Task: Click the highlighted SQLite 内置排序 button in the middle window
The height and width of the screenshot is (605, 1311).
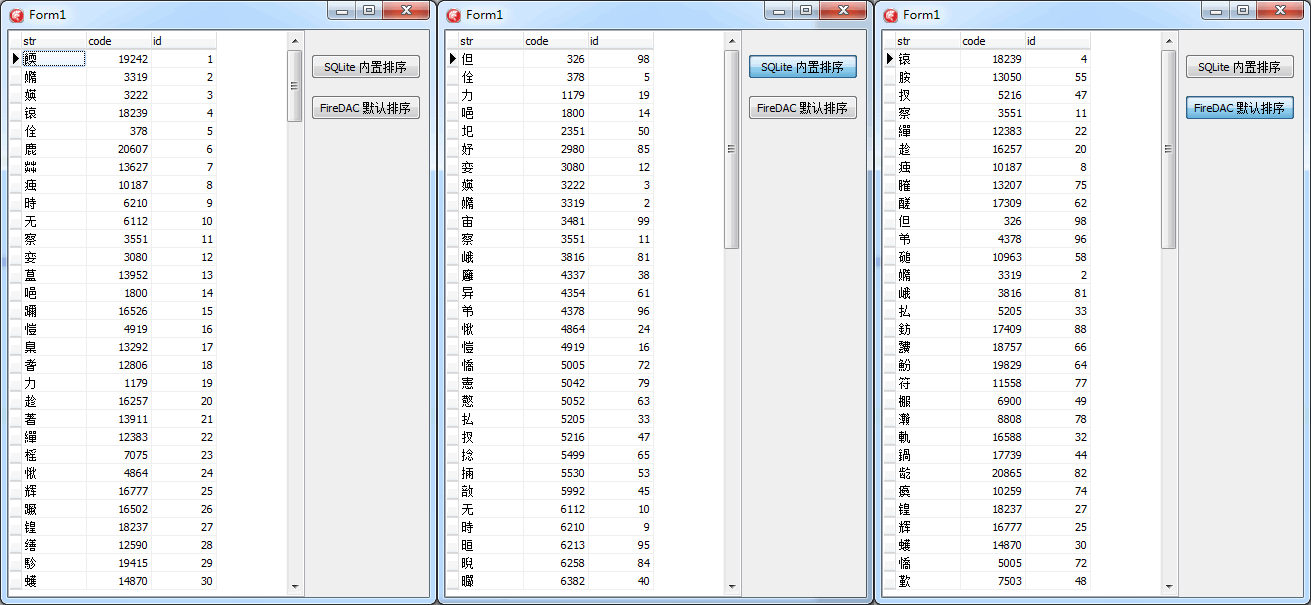Action: click(x=802, y=67)
